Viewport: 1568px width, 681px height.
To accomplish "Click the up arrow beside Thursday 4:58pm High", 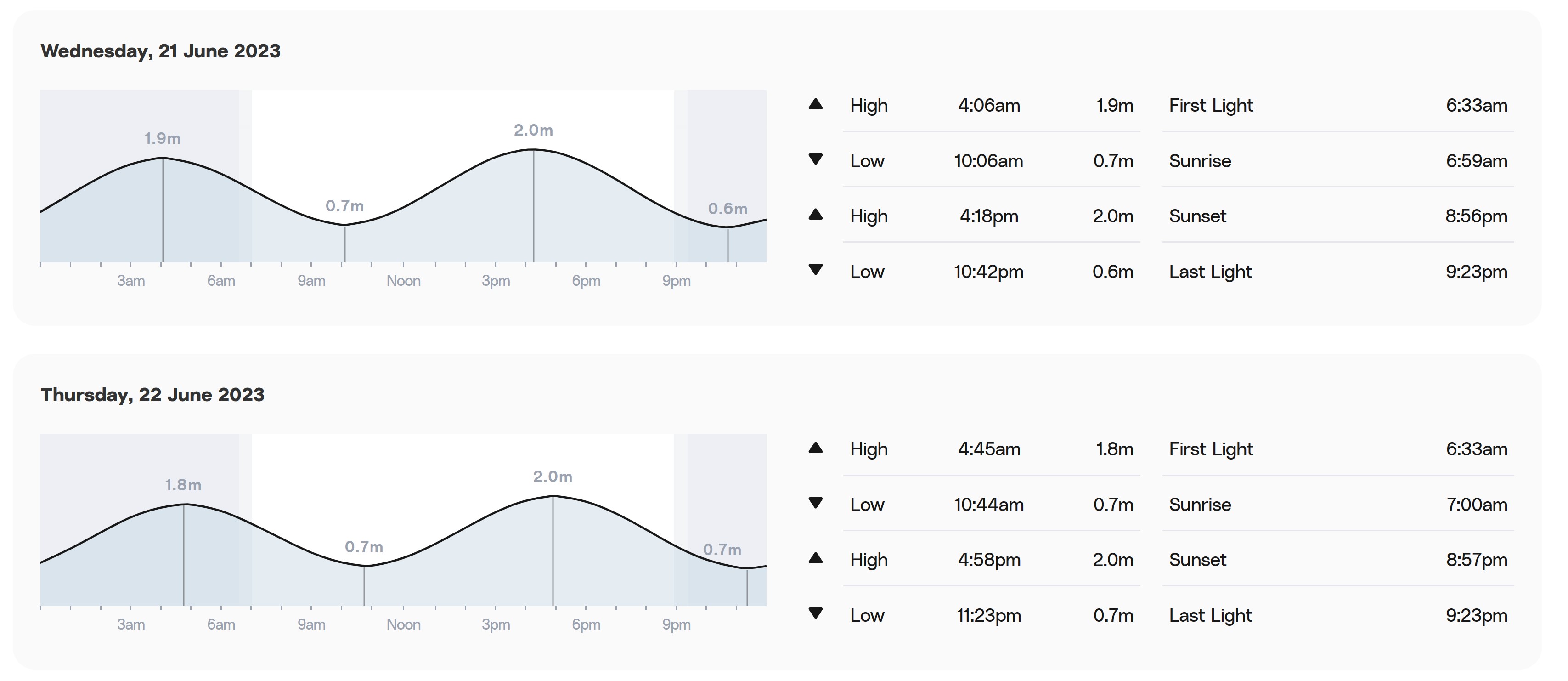I will point(816,559).
